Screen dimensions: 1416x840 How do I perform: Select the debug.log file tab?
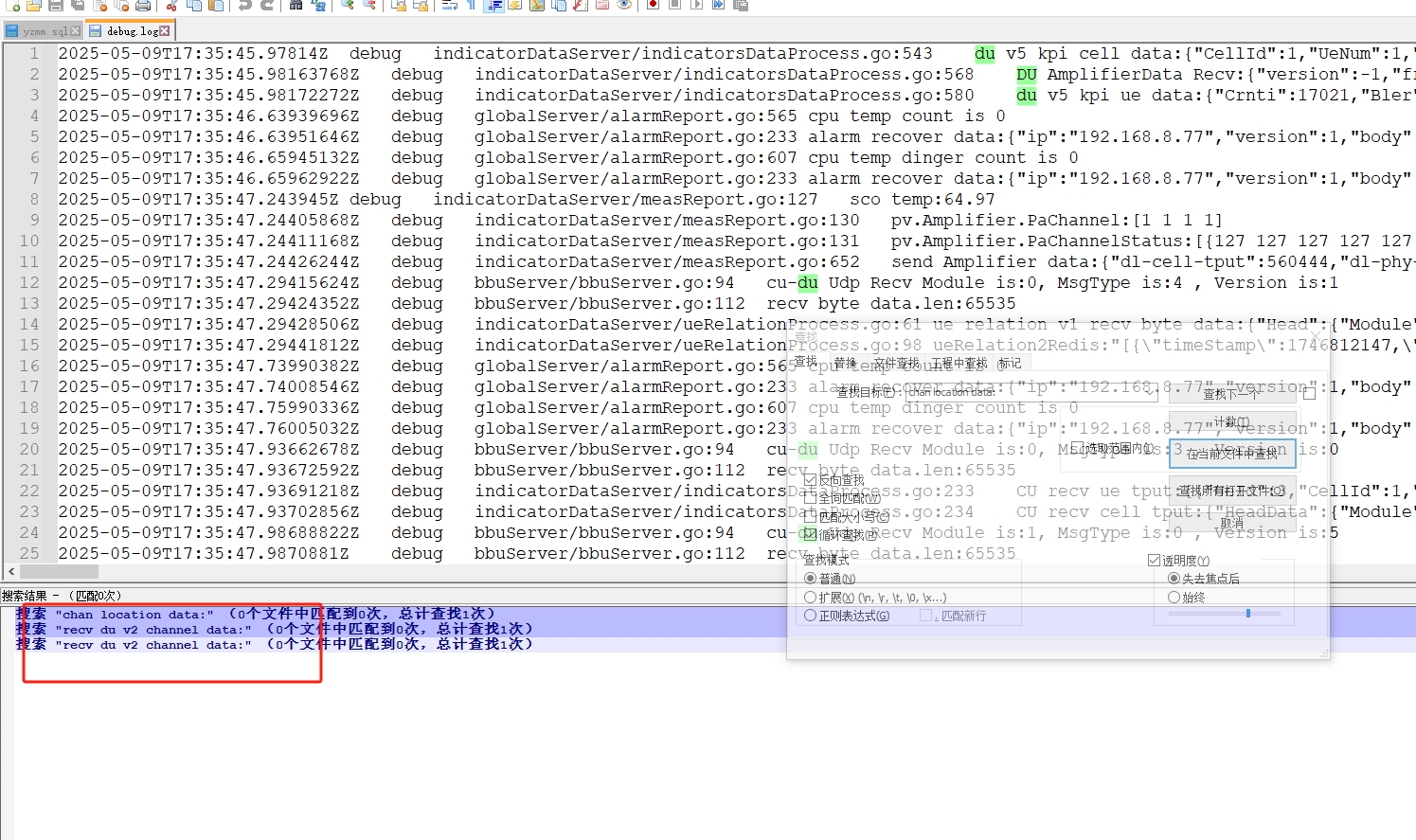(130, 31)
